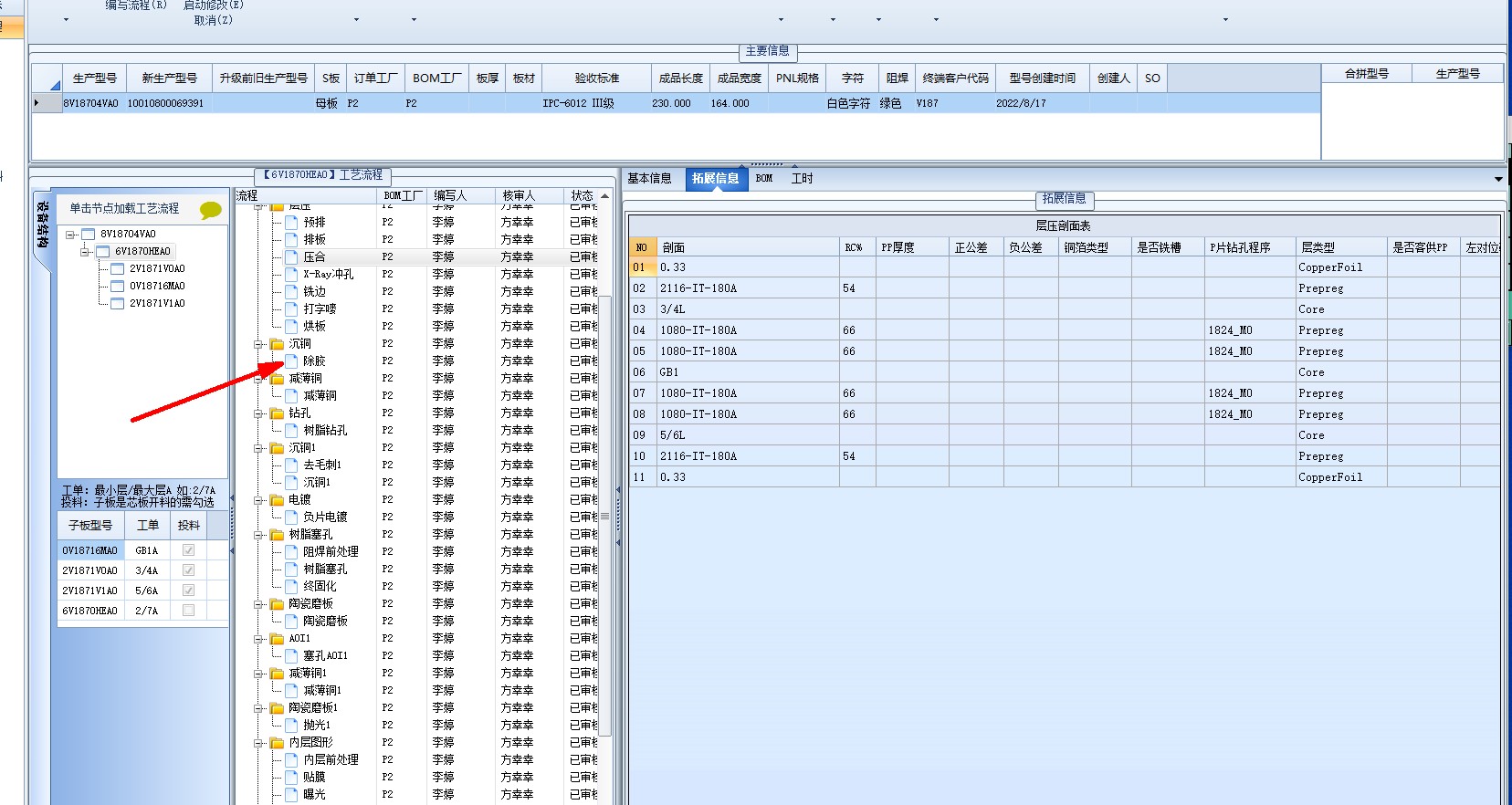Click the 验收标准 column header
The height and width of the screenshot is (805, 1512).
coord(597,78)
